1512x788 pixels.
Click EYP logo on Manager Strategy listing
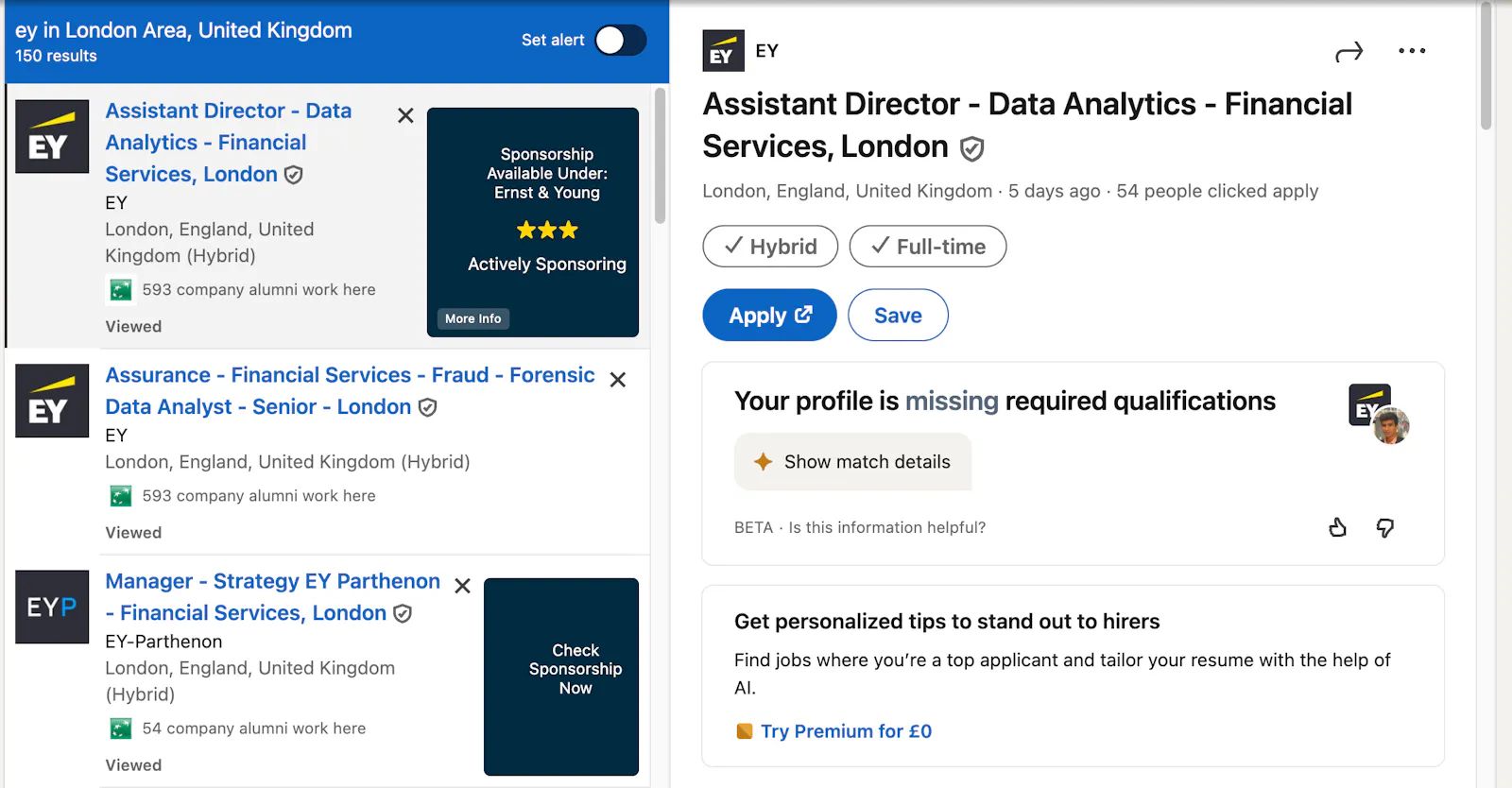52,607
